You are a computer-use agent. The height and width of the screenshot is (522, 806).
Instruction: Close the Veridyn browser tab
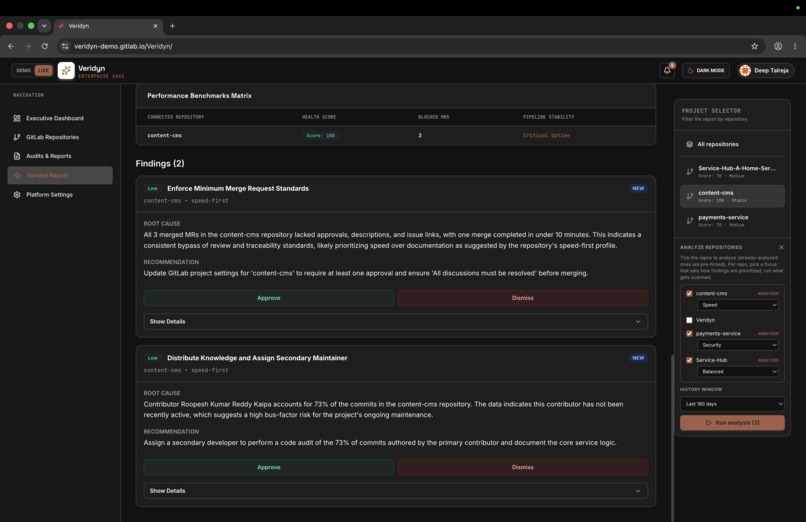tap(155, 26)
